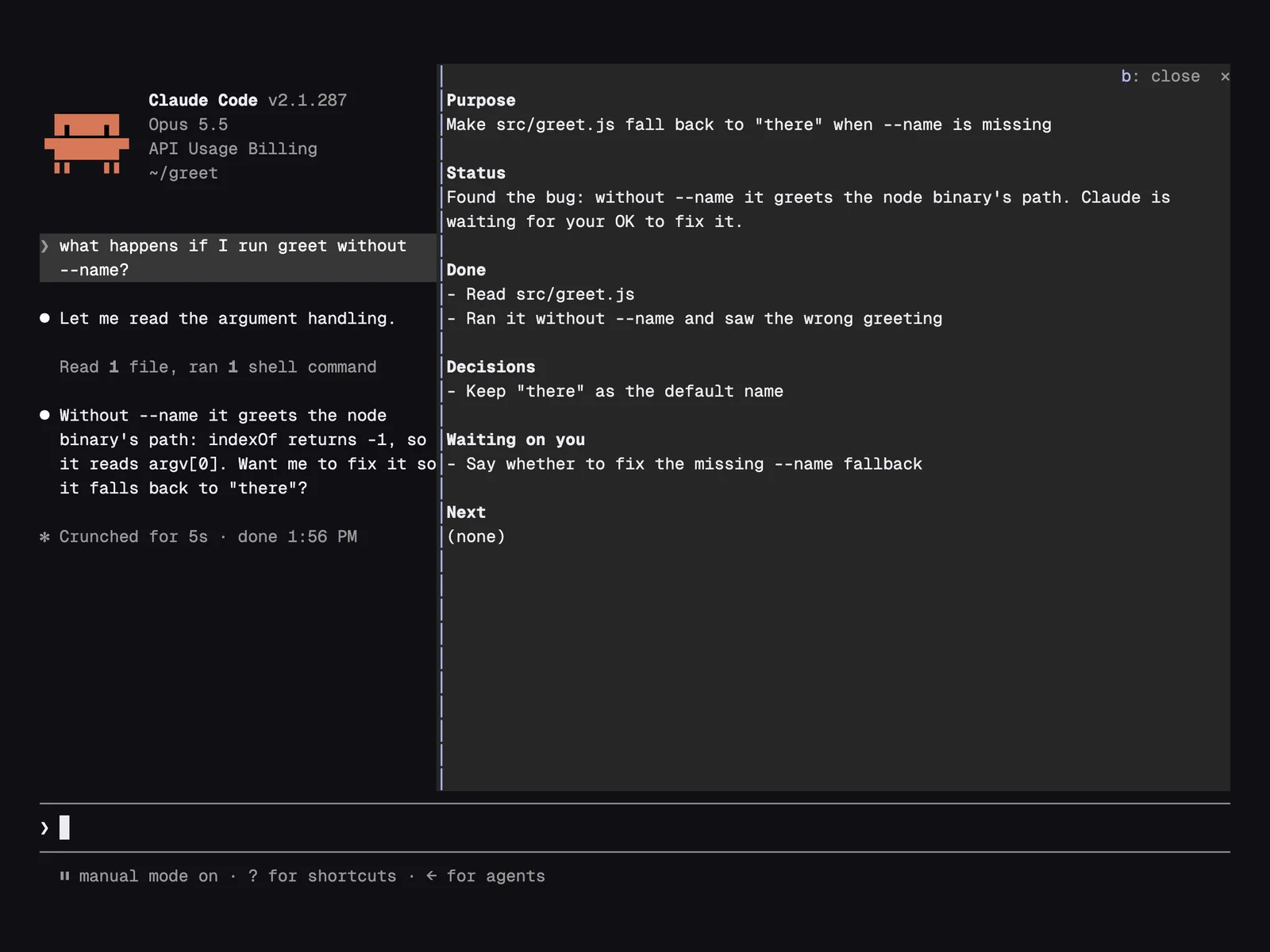Viewport: 1270px width, 952px height.
Task: Click 'Keep "there" as the default name'
Action: click(x=625, y=391)
